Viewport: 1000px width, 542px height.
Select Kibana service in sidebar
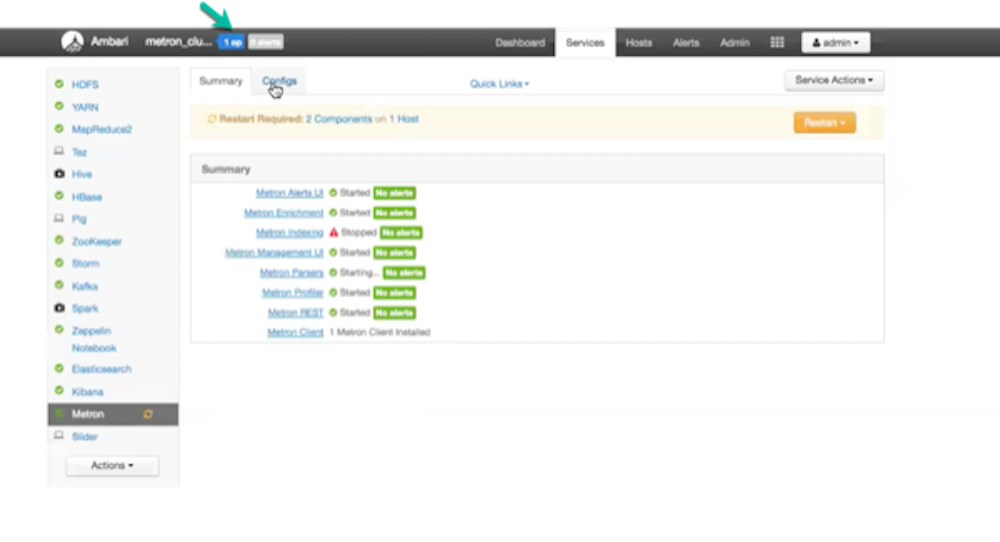click(87, 392)
